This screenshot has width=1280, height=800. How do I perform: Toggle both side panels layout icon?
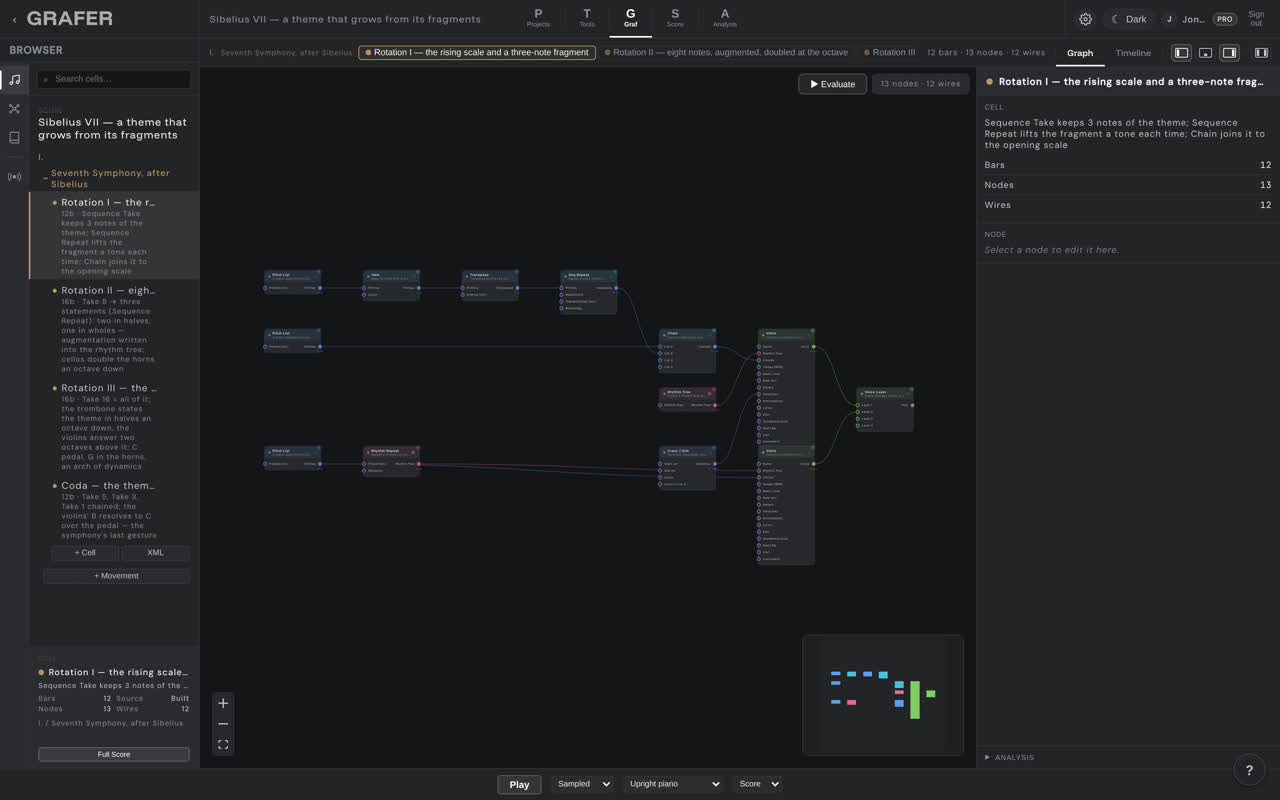[x=1261, y=53]
